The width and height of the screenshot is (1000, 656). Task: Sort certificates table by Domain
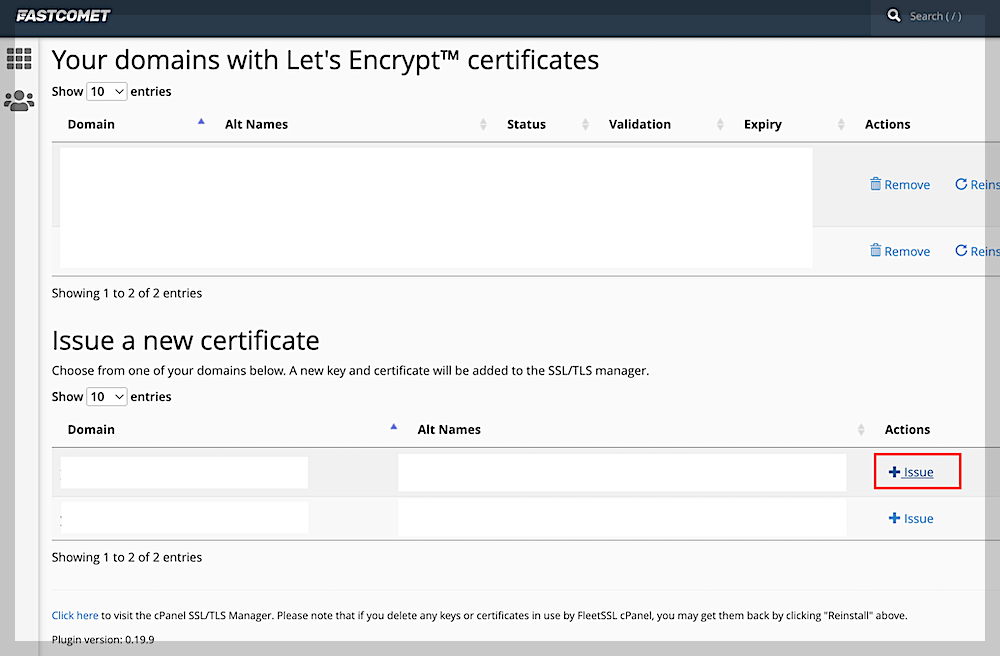click(91, 124)
